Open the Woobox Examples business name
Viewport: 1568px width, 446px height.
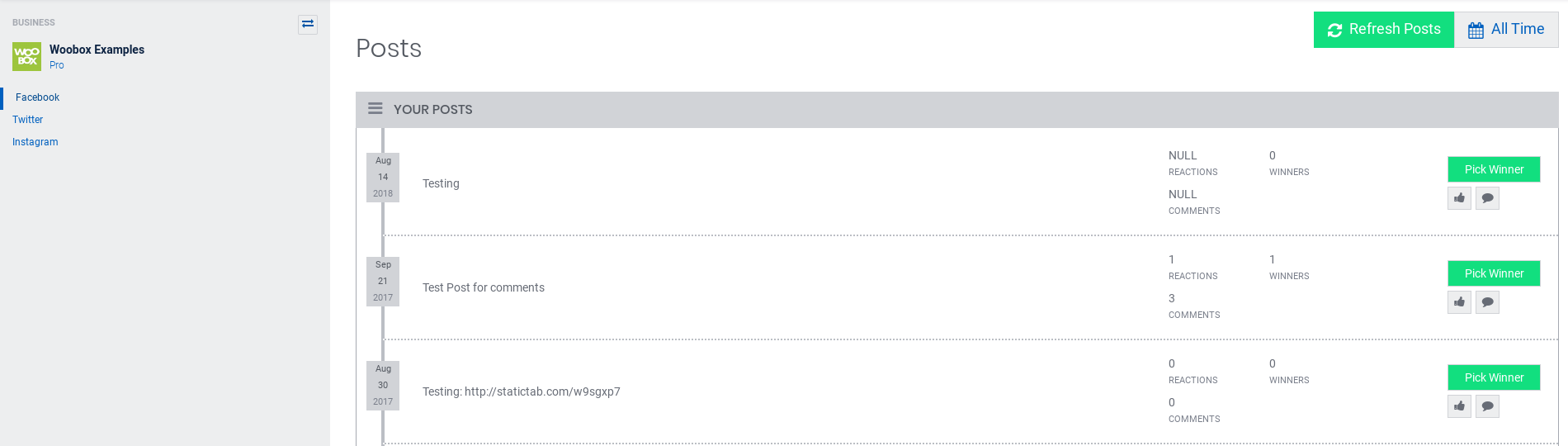point(97,50)
